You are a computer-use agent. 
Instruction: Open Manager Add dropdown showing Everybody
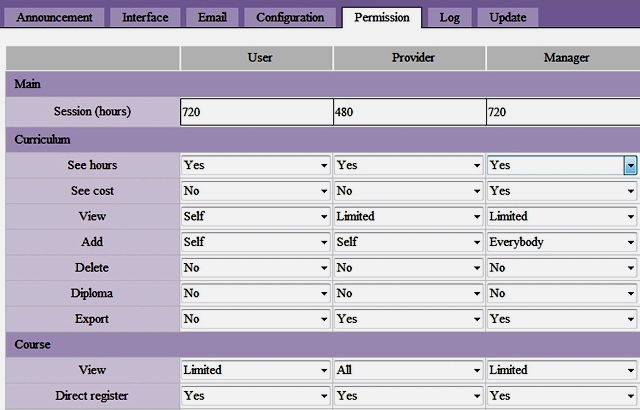[562, 242]
